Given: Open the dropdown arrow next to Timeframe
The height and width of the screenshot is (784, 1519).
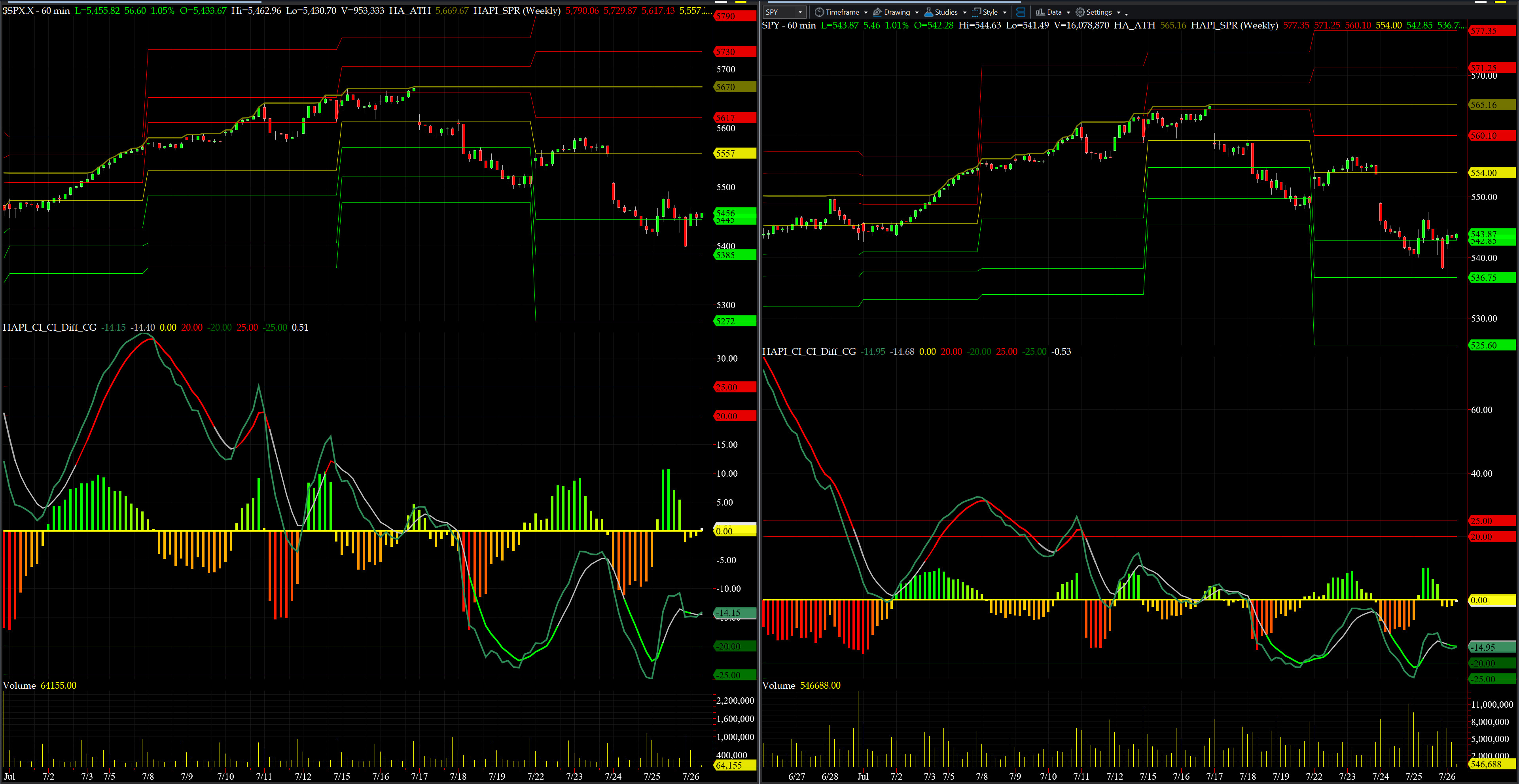Looking at the screenshot, I should (866, 12).
